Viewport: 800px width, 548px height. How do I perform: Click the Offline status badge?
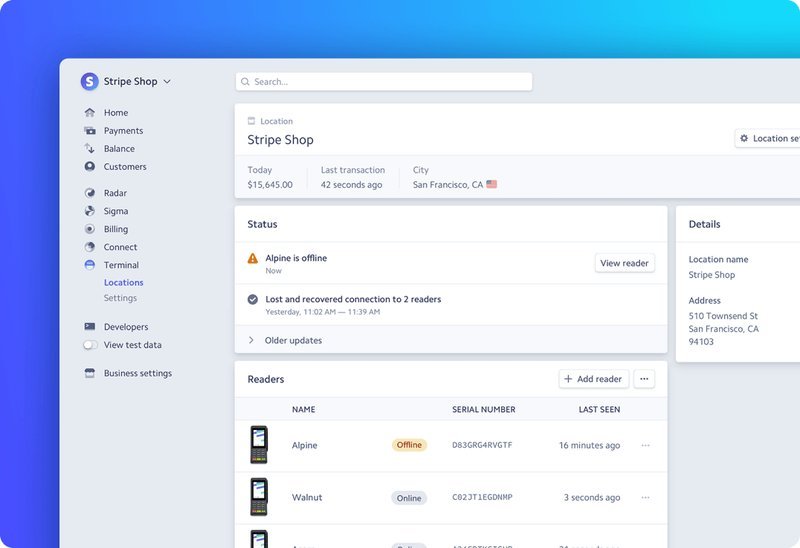(409, 445)
